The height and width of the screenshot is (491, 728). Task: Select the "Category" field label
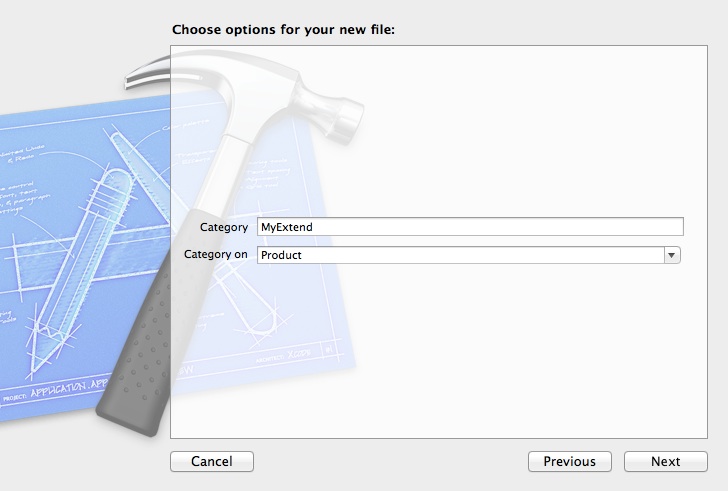pos(224,227)
